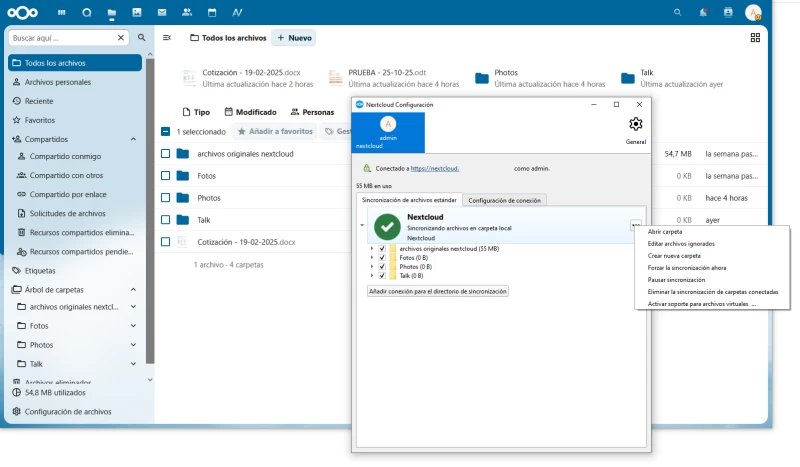The height and width of the screenshot is (467, 800).
Task: Expand archivos originales nextcl... in folder tree
Action: 133,307
